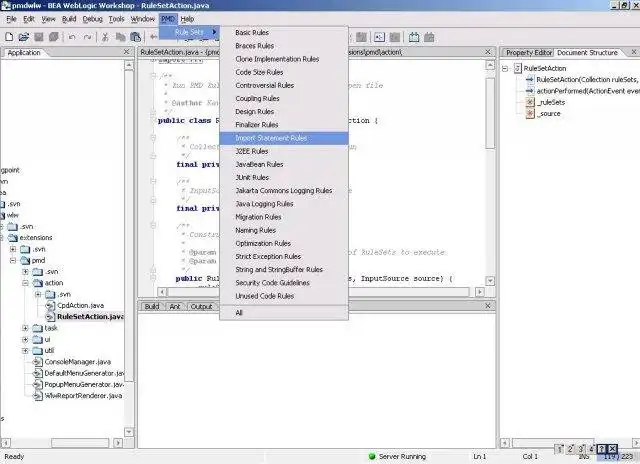Viewport: 640px width, 464px height.
Task: Open the File menu
Action: (11, 19)
